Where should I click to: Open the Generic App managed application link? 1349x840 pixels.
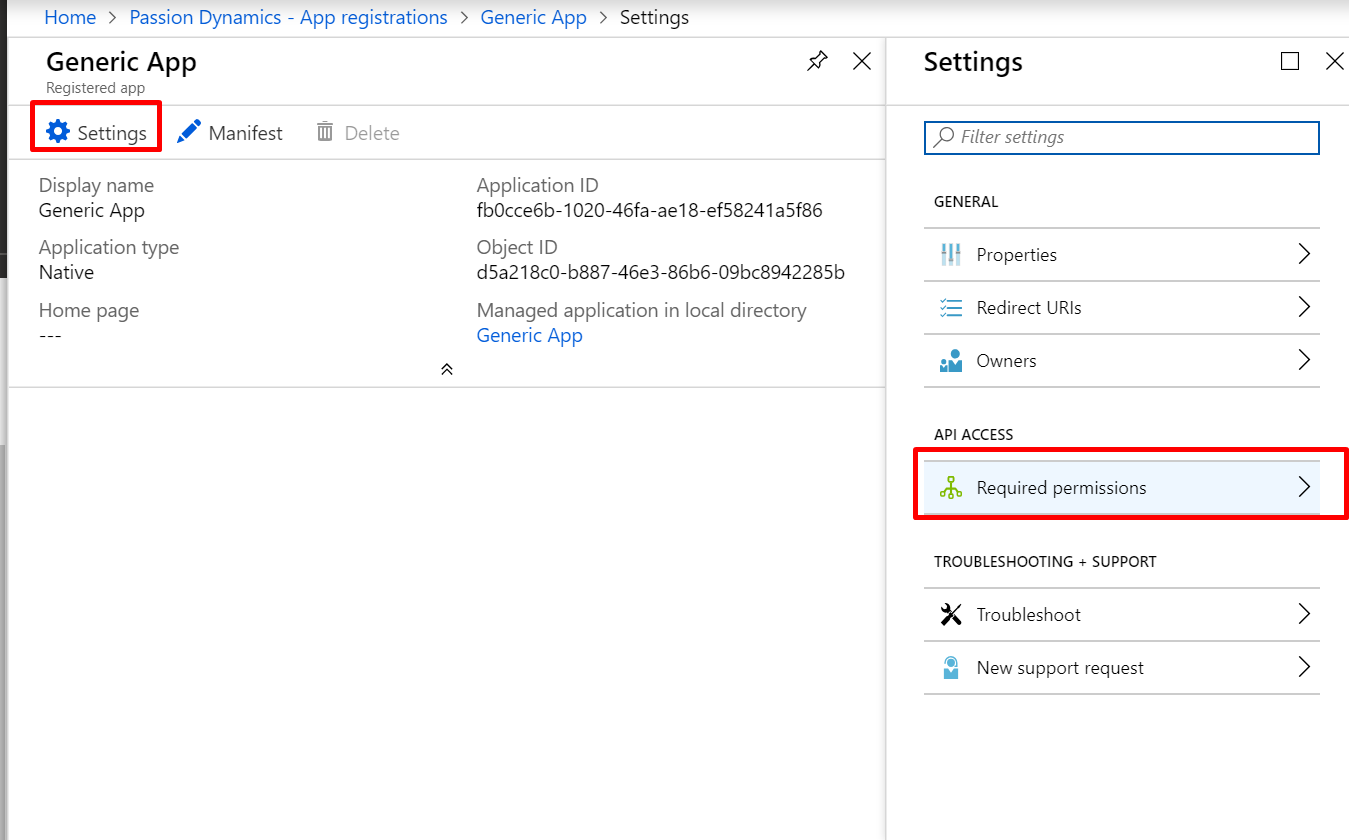tap(529, 336)
